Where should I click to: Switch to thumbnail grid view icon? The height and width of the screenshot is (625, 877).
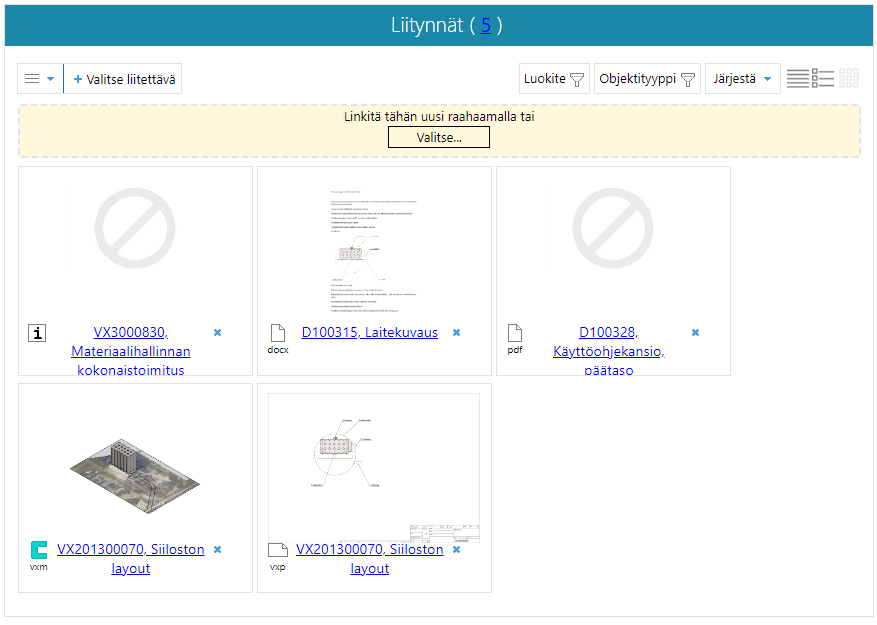pos(849,78)
